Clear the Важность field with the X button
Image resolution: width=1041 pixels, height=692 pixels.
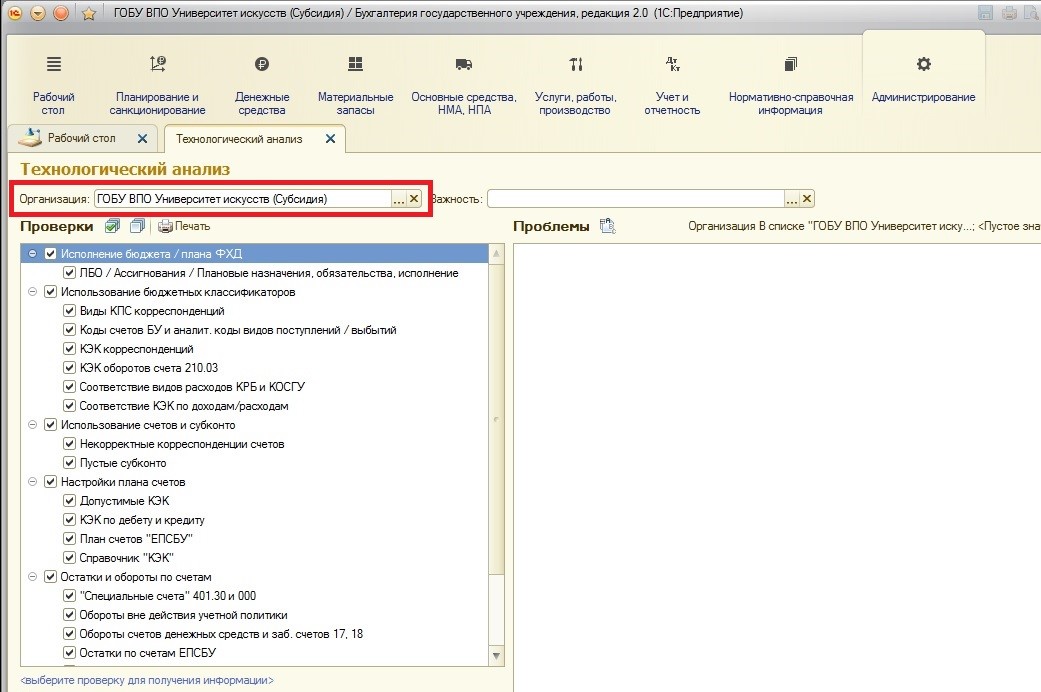coord(807,199)
